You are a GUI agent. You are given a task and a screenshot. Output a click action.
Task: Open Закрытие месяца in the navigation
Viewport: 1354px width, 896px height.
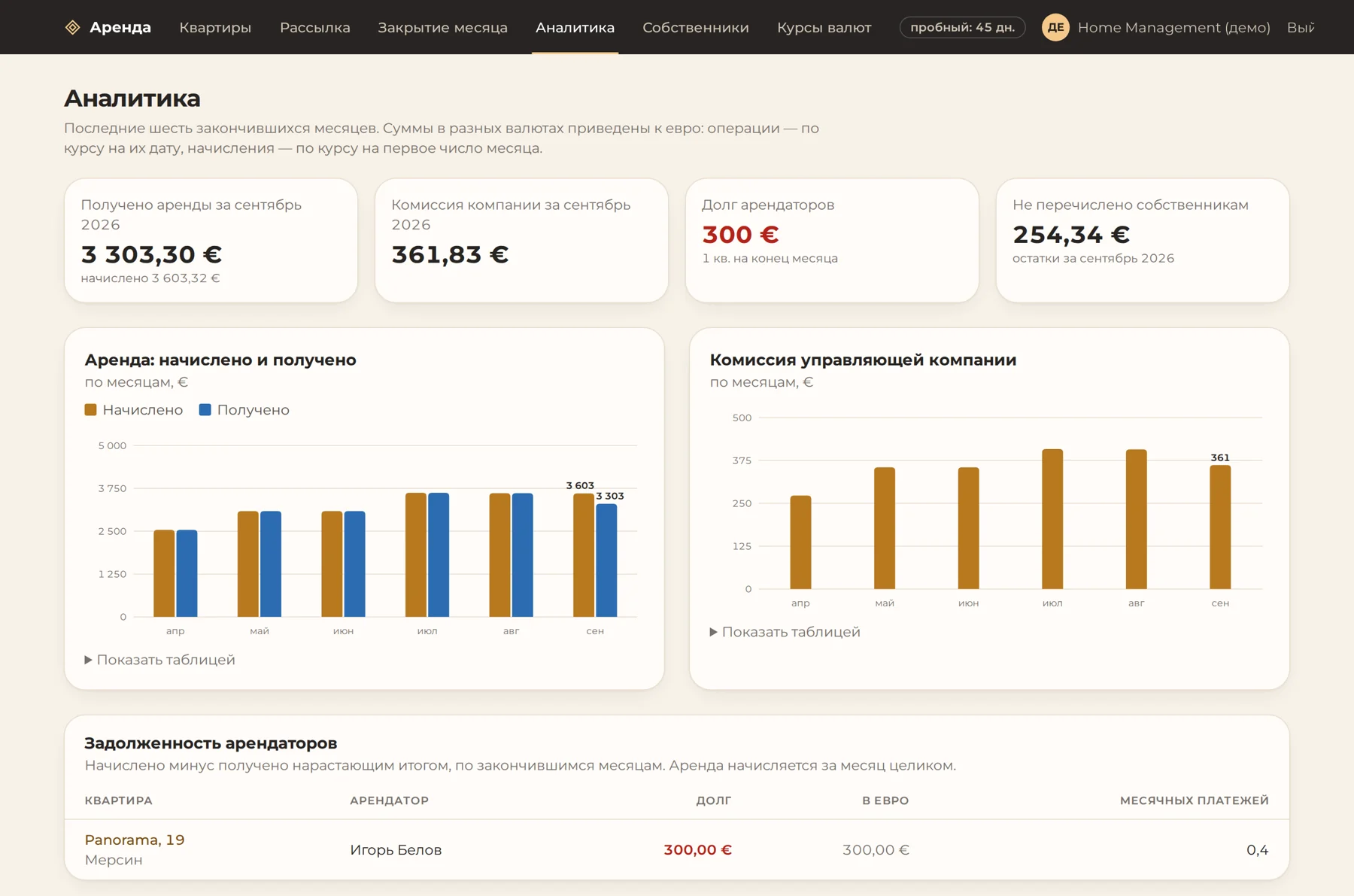(x=442, y=28)
